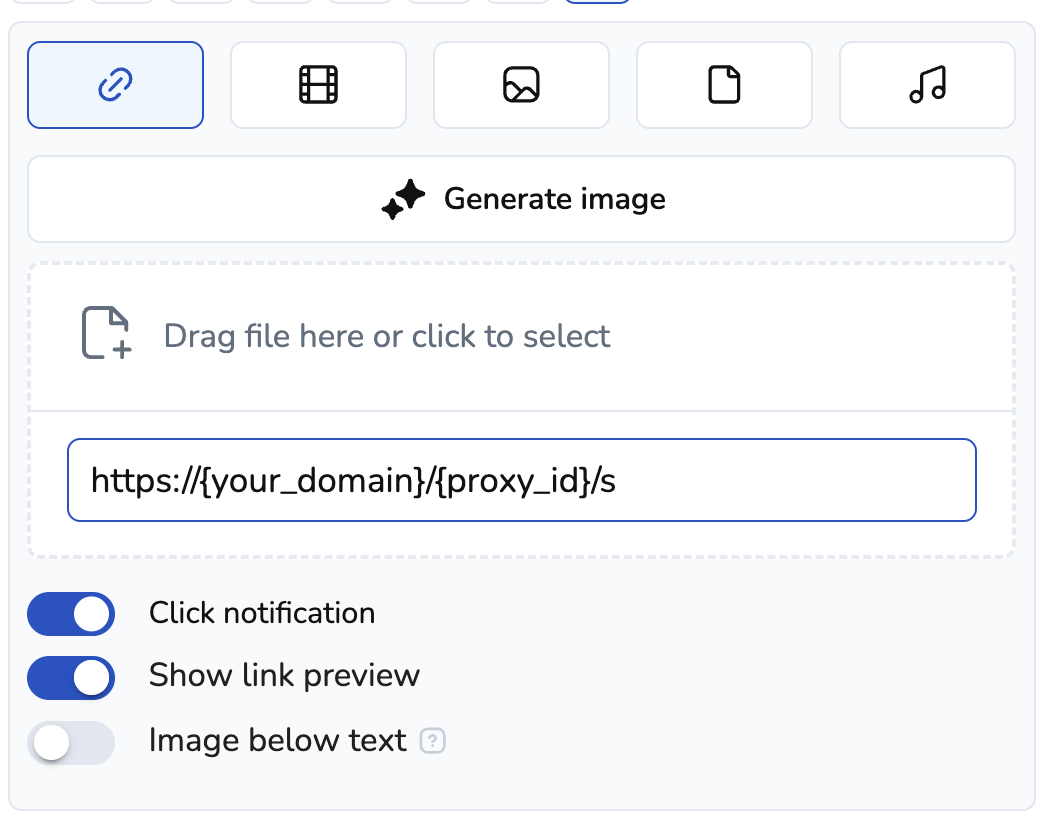Click the 'Show link preview' label
This screenshot has height=822, width=1048.
point(284,676)
